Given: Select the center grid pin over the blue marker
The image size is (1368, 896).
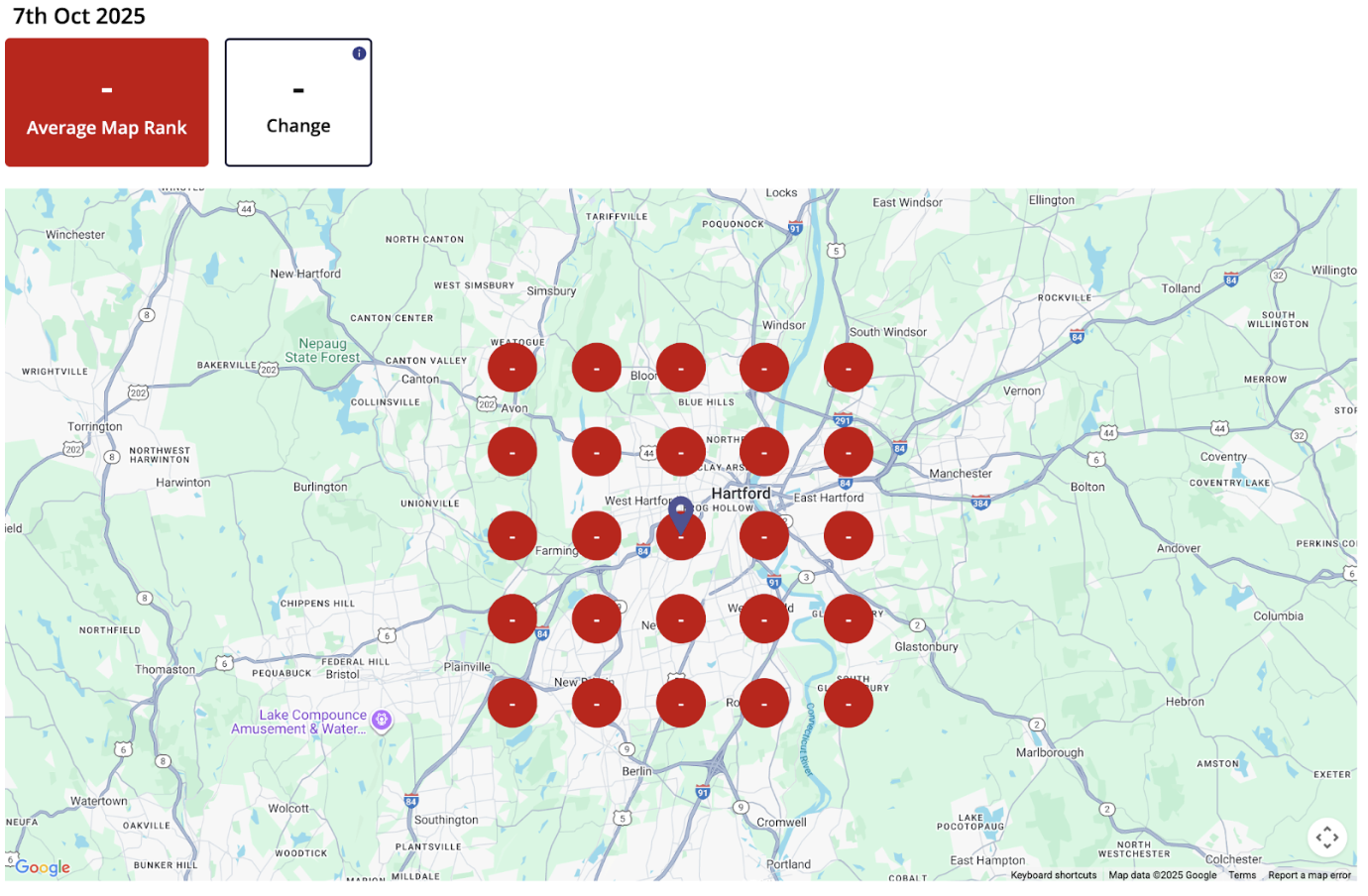Looking at the screenshot, I should [x=681, y=535].
